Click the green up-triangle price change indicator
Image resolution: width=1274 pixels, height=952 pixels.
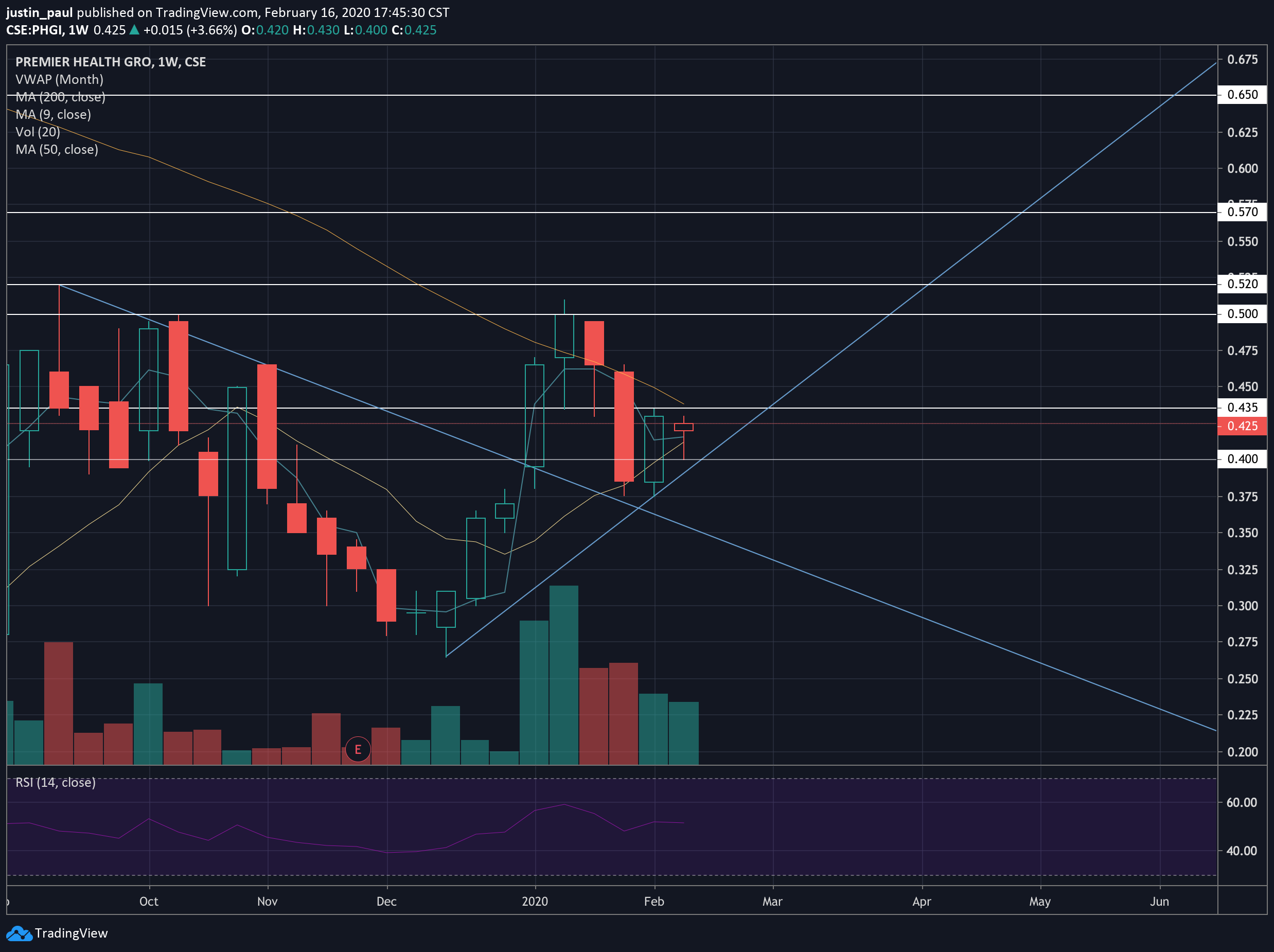click(x=134, y=30)
